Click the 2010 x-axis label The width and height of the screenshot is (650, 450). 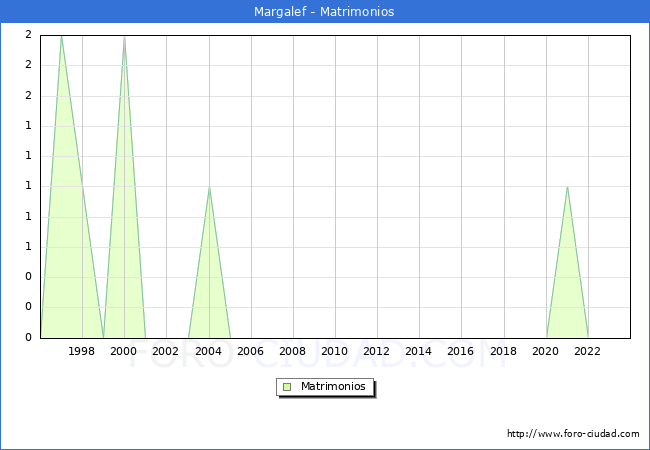click(x=335, y=351)
